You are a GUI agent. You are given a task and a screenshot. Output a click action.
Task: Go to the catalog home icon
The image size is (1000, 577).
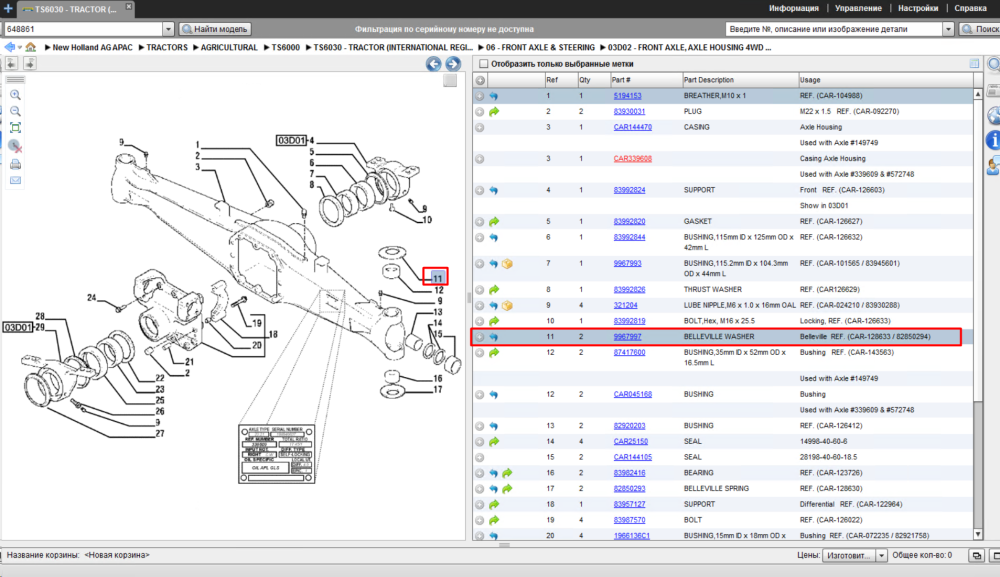pos(31,47)
